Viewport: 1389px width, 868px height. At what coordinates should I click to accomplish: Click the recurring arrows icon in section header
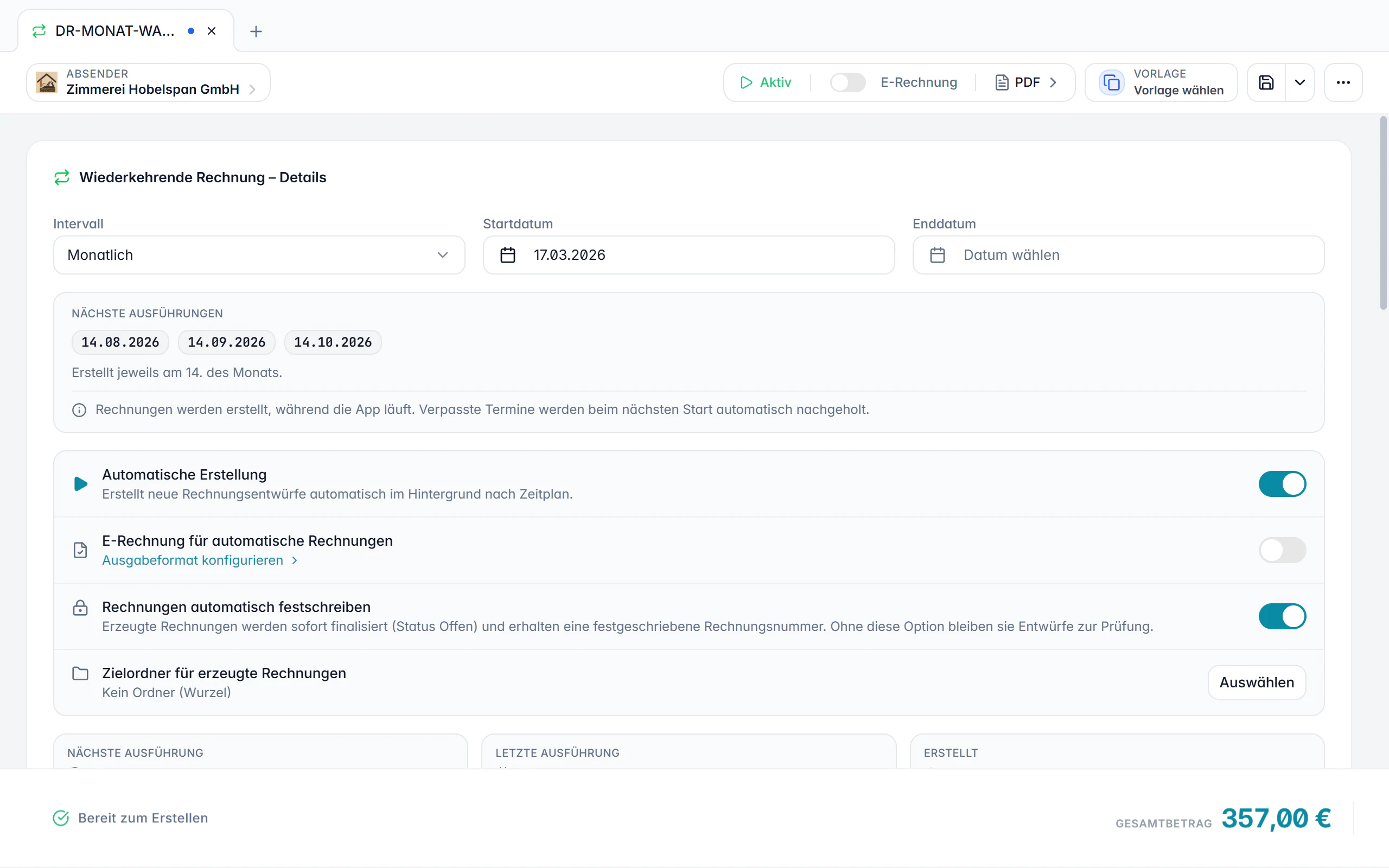(x=62, y=177)
